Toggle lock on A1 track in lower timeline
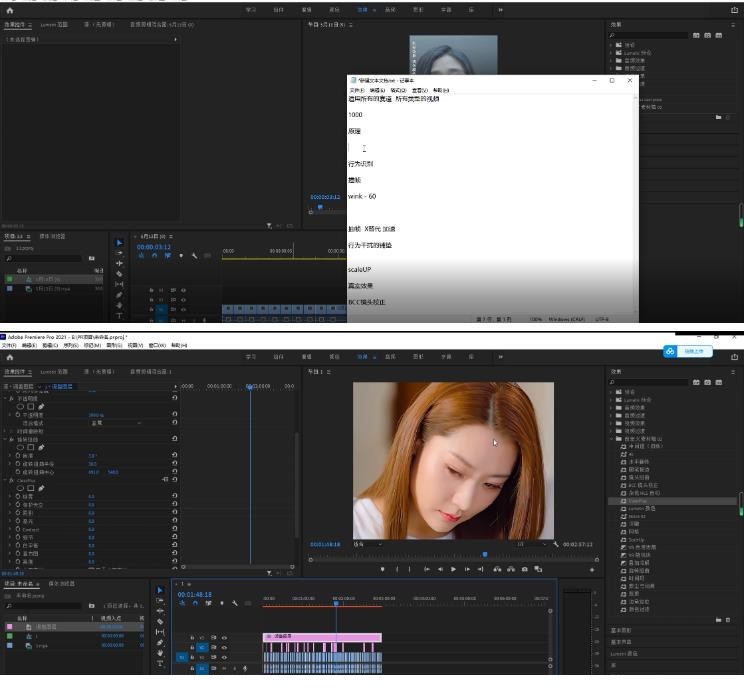The image size is (744, 698). [192, 668]
